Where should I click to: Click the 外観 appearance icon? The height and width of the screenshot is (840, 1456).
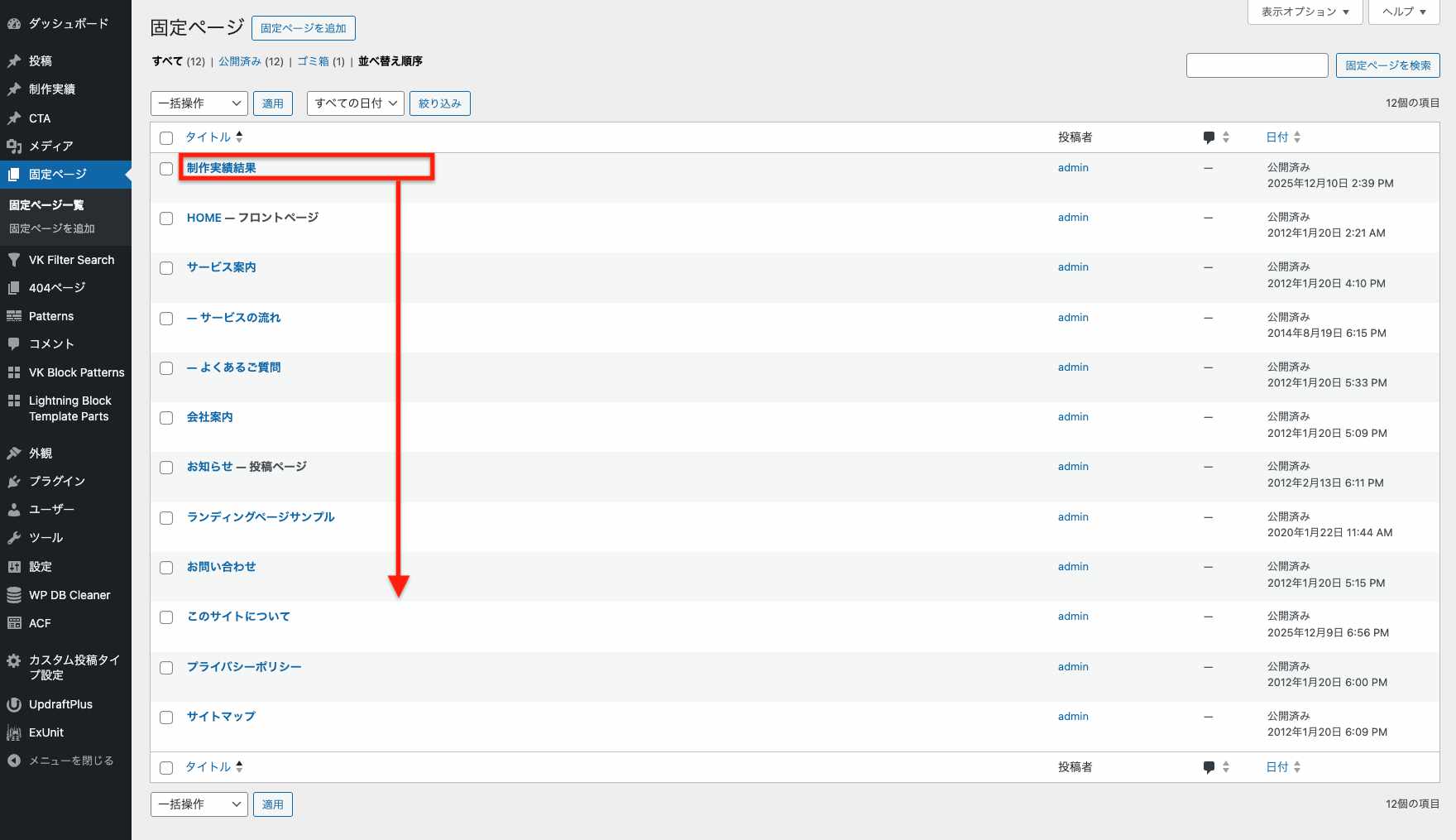(17, 453)
